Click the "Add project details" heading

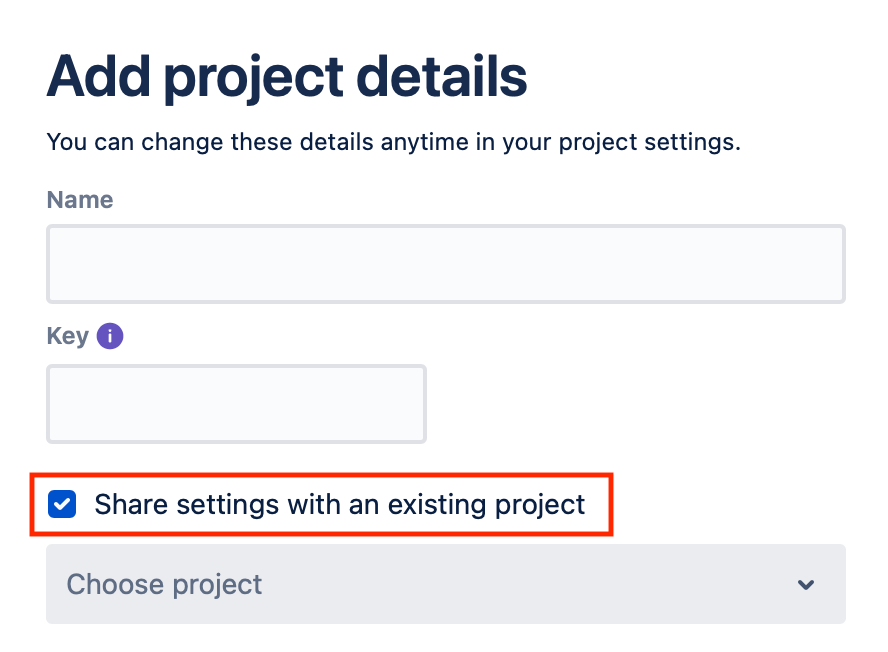pyautogui.click(x=287, y=78)
